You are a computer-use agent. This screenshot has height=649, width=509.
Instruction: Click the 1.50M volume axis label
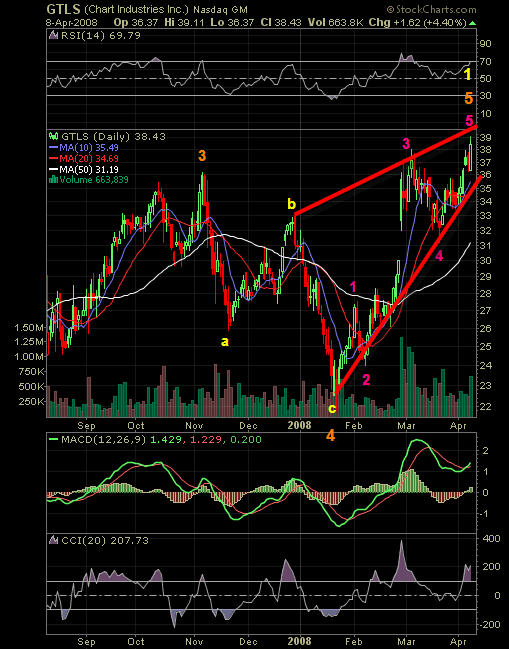[x=29, y=328]
